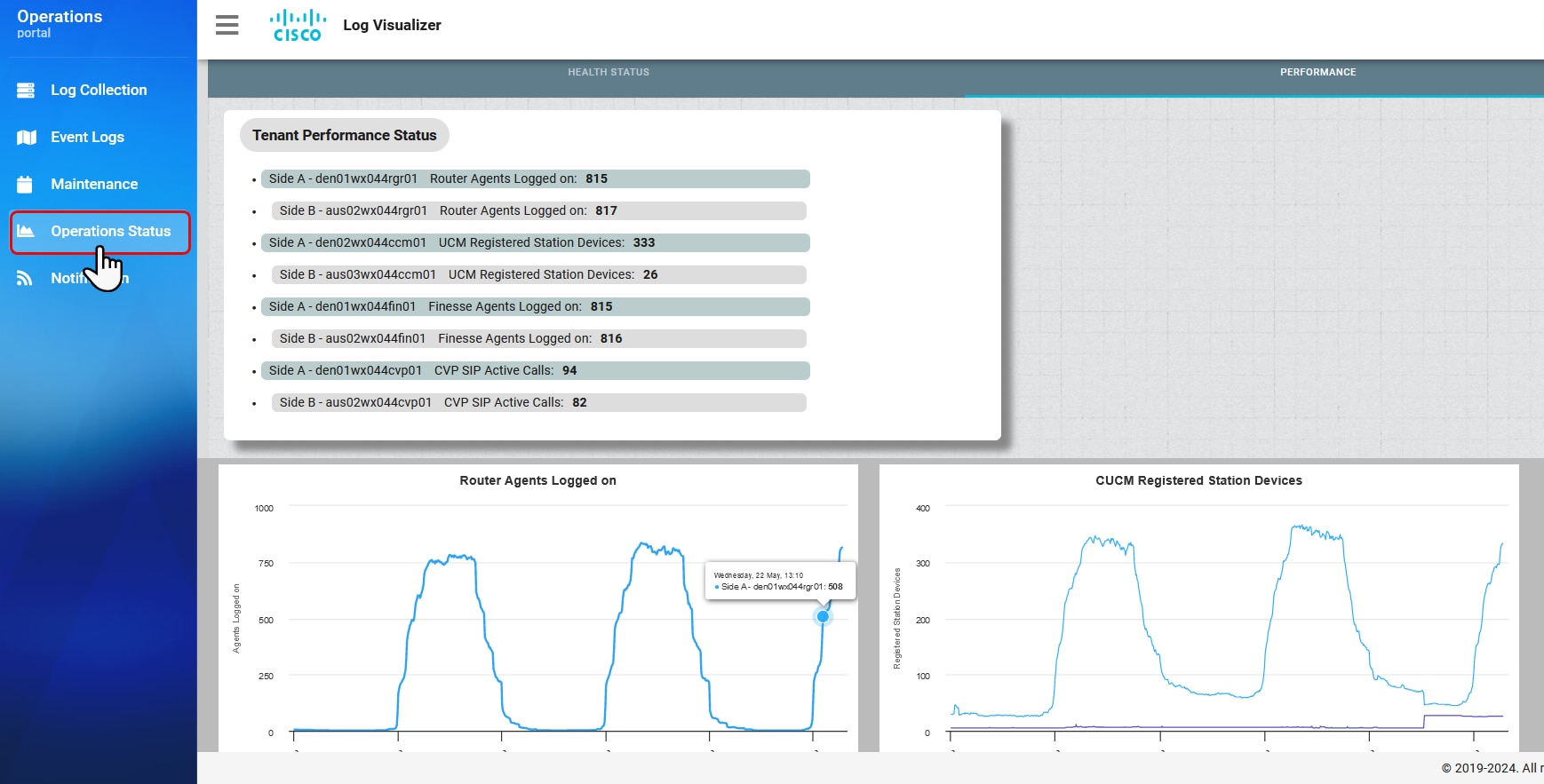The image size is (1544, 784).
Task: Click the Operations portal title
Action: (x=60, y=23)
